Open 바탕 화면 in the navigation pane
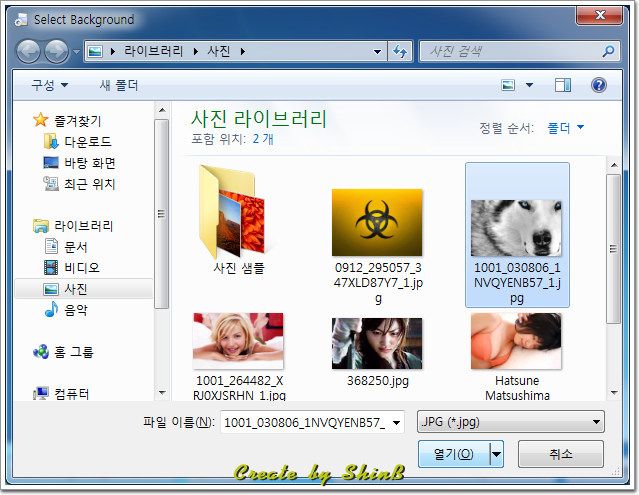Image resolution: width=639 pixels, height=495 pixels. click(x=90, y=163)
